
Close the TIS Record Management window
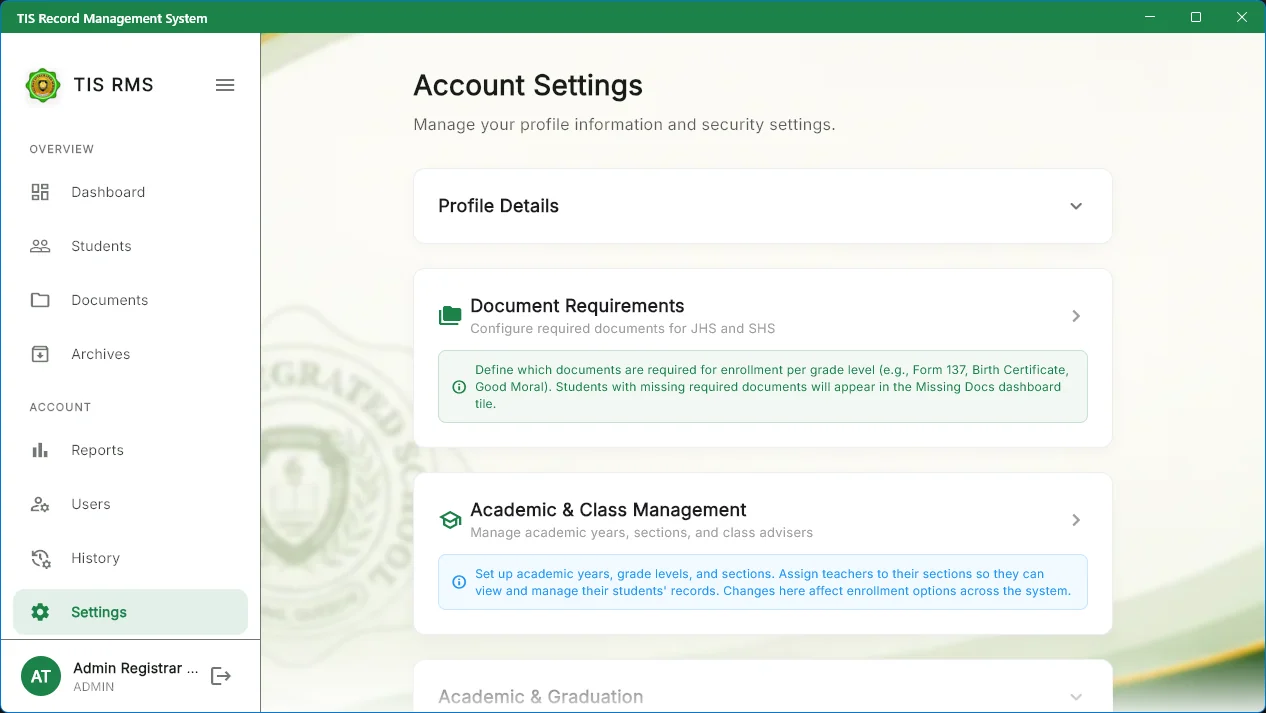(1242, 17)
